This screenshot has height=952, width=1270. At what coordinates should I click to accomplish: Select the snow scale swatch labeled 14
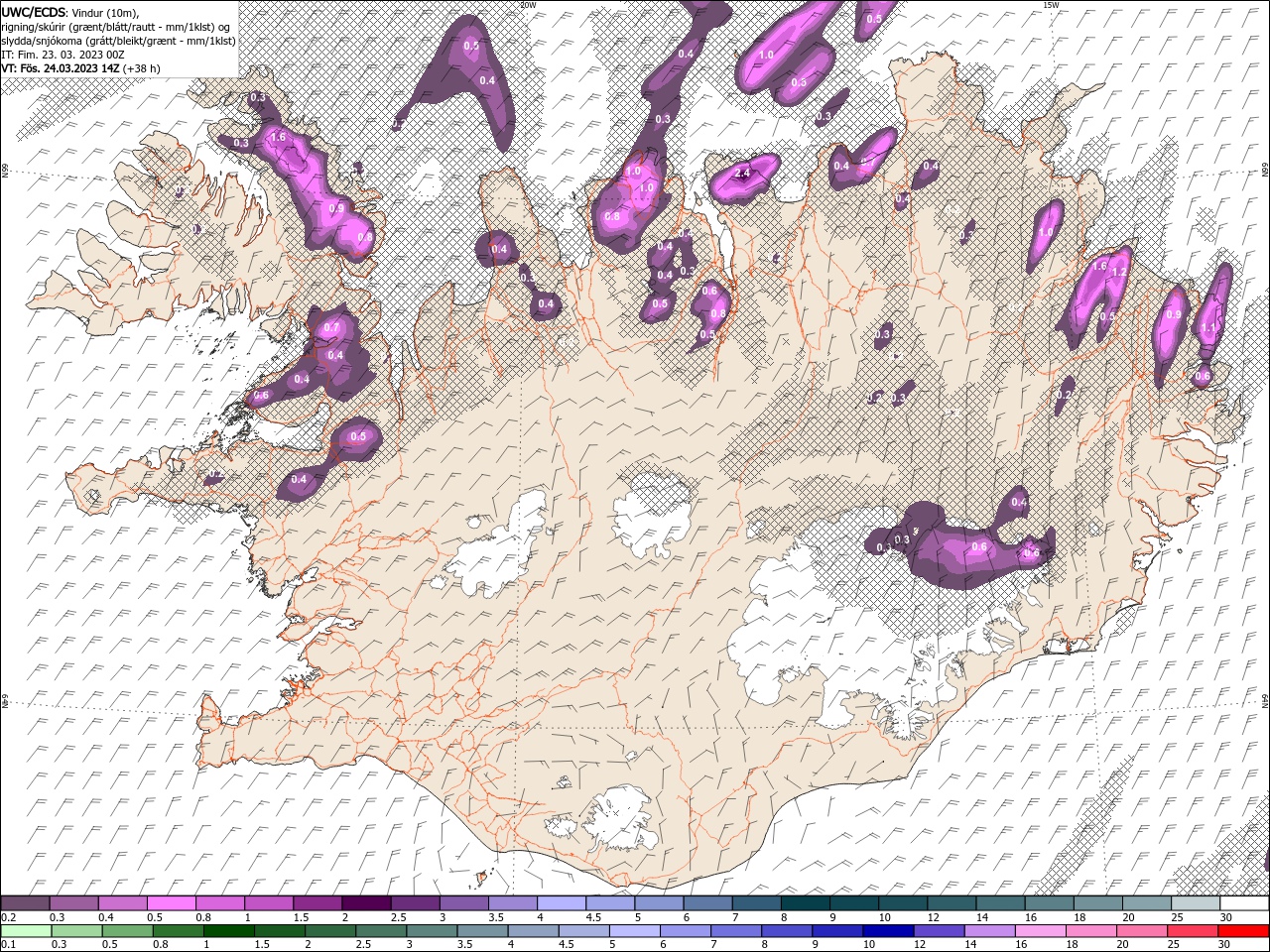tap(999, 903)
